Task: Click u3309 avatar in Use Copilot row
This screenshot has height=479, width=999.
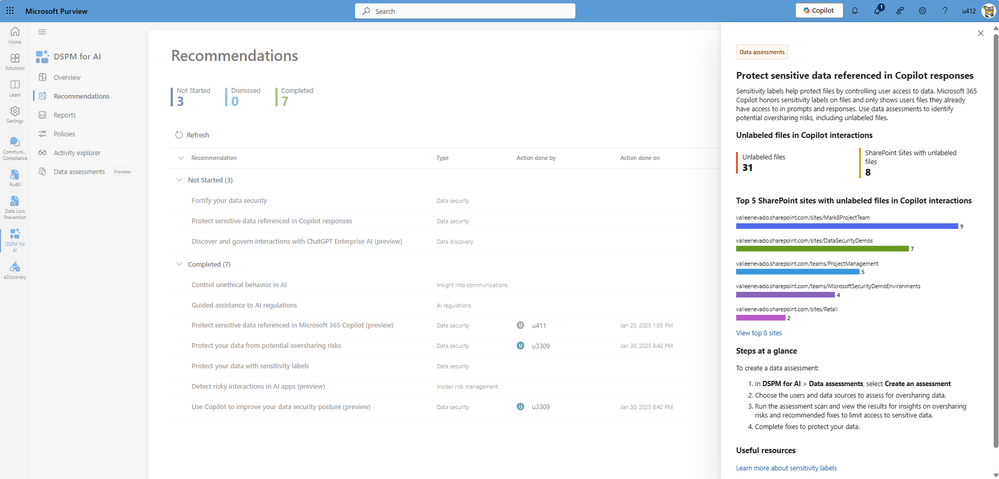Action: 521,406
